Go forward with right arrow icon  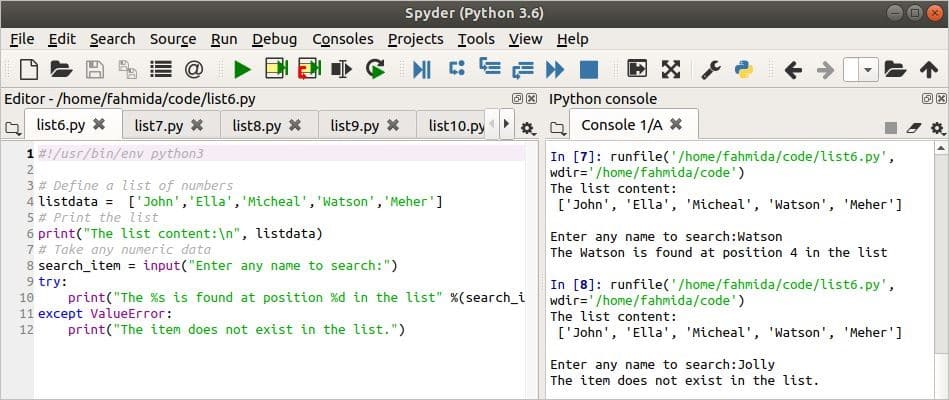pos(825,70)
